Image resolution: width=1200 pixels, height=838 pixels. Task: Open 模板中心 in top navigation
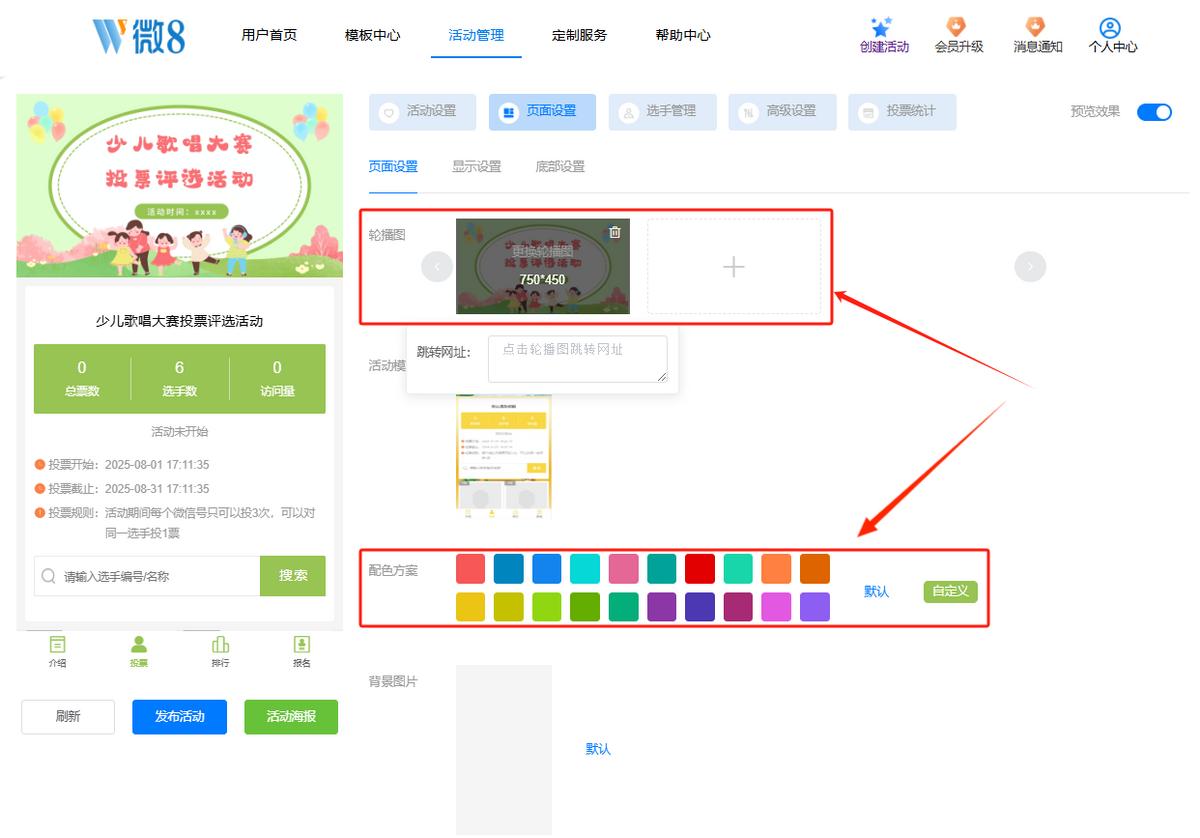point(372,35)
